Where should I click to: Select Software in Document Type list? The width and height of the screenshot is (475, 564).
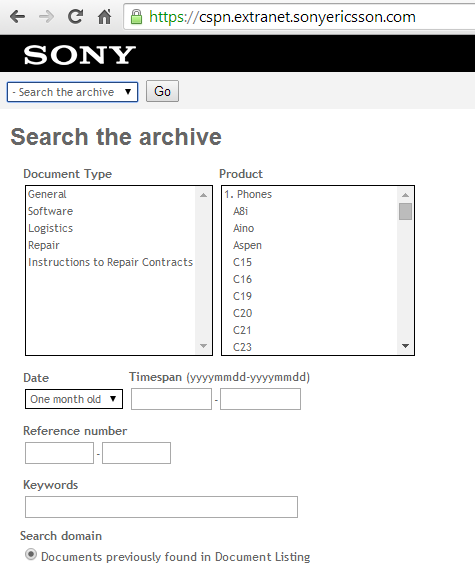point(50,211)
